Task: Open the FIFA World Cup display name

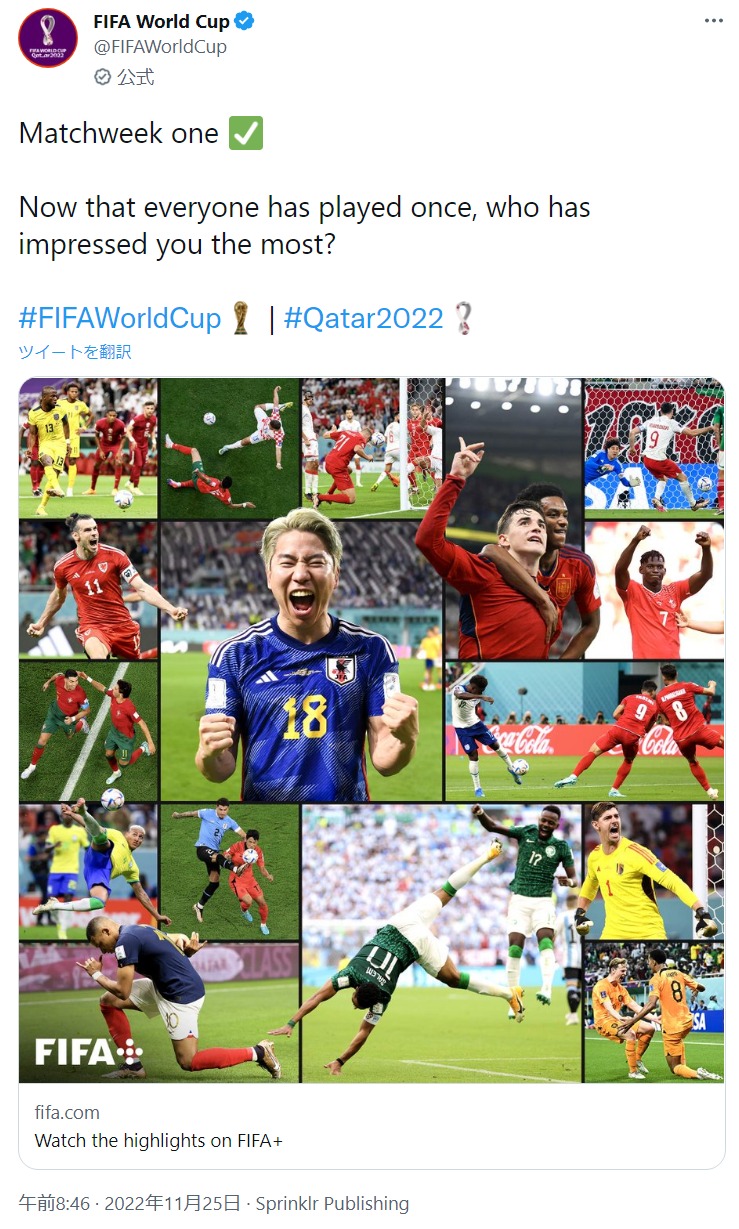Action: pos(161,21)
